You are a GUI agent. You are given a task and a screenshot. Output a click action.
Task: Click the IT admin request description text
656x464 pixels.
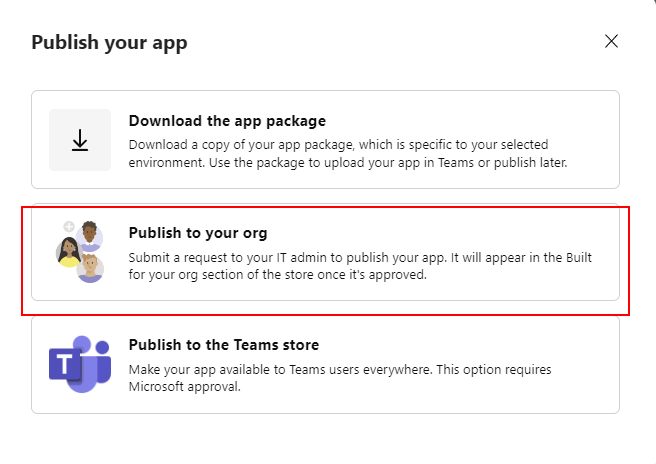[x=360, y=266]
